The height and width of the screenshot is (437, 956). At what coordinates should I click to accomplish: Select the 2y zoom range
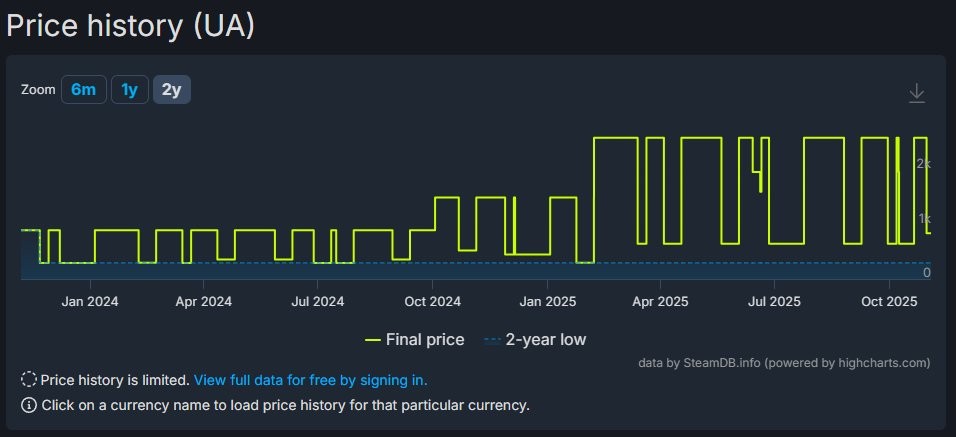click(x=171, y=90)
